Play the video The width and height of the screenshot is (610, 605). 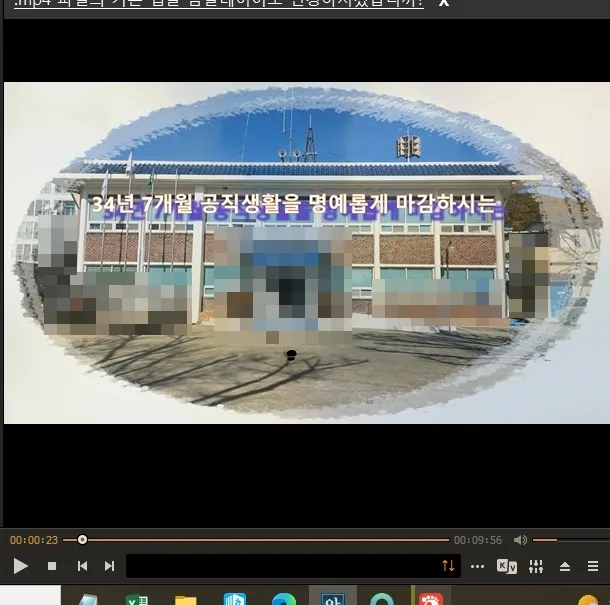[x=20, y=566]
